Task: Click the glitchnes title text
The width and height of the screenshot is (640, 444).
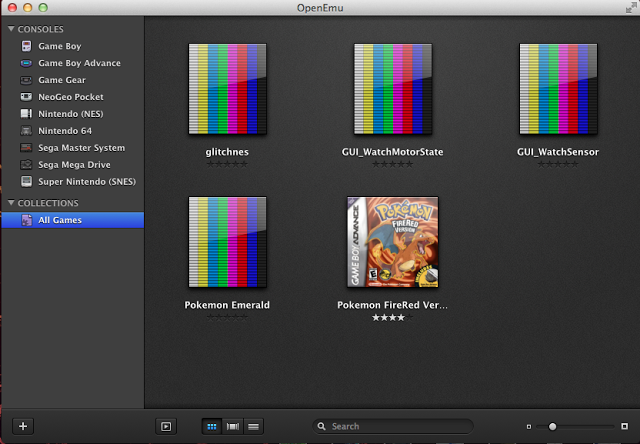Action: 227,152
